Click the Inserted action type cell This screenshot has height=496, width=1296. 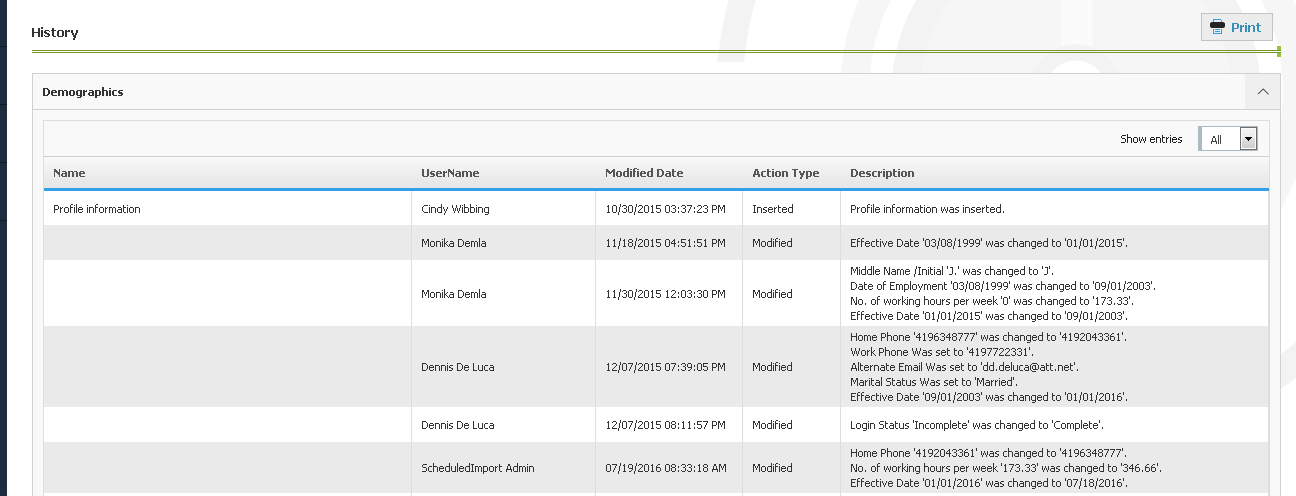coord(772,209)
